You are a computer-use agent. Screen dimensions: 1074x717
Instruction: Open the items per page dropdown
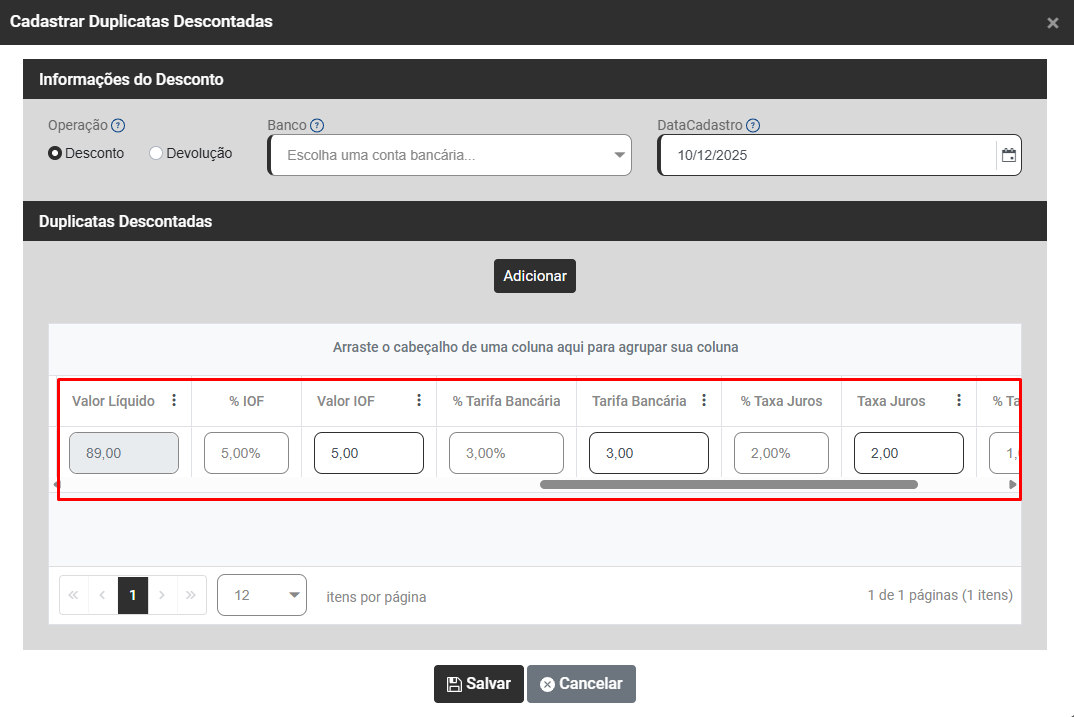tap(261, 595)
